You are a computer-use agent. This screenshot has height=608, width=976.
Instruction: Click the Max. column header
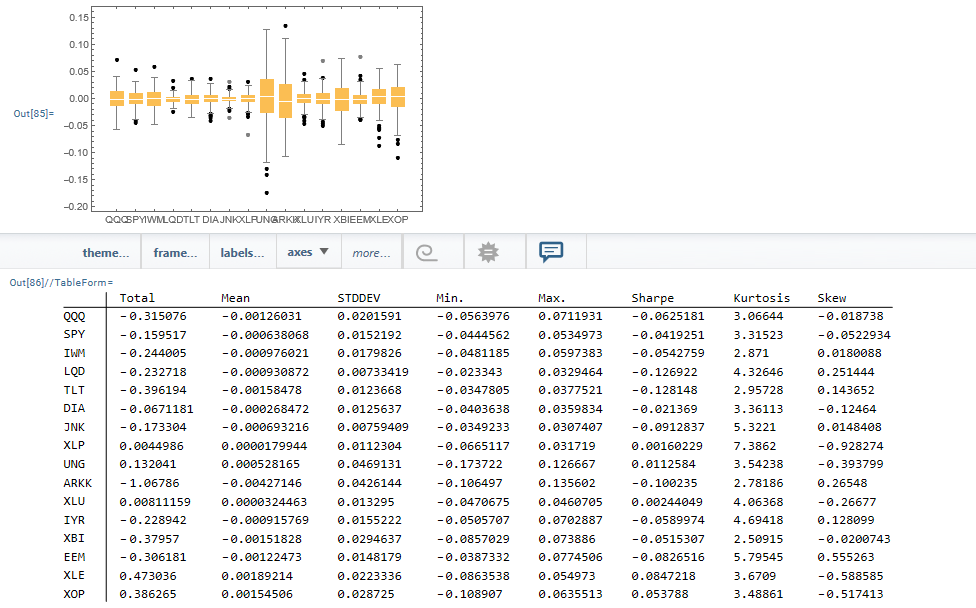(551, 298)
